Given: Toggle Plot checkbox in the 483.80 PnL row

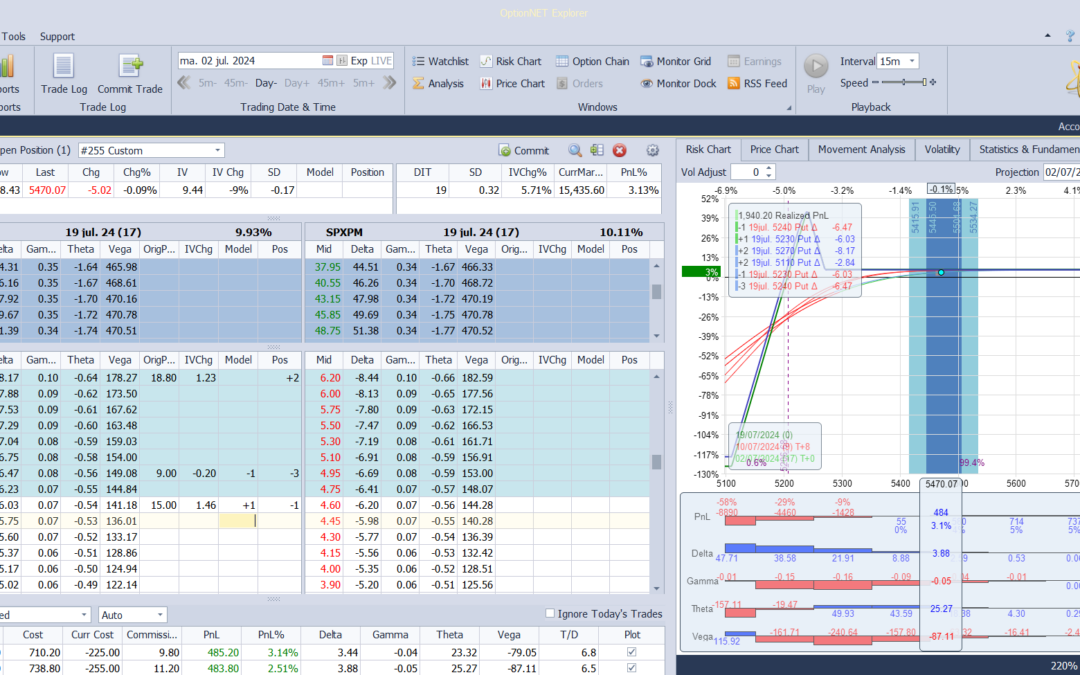Looking at the screenshot, I should [x=632, y=668].
